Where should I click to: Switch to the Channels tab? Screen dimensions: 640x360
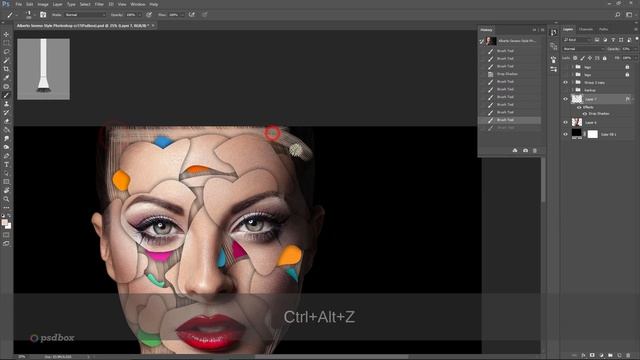click(x=586, y=29)
